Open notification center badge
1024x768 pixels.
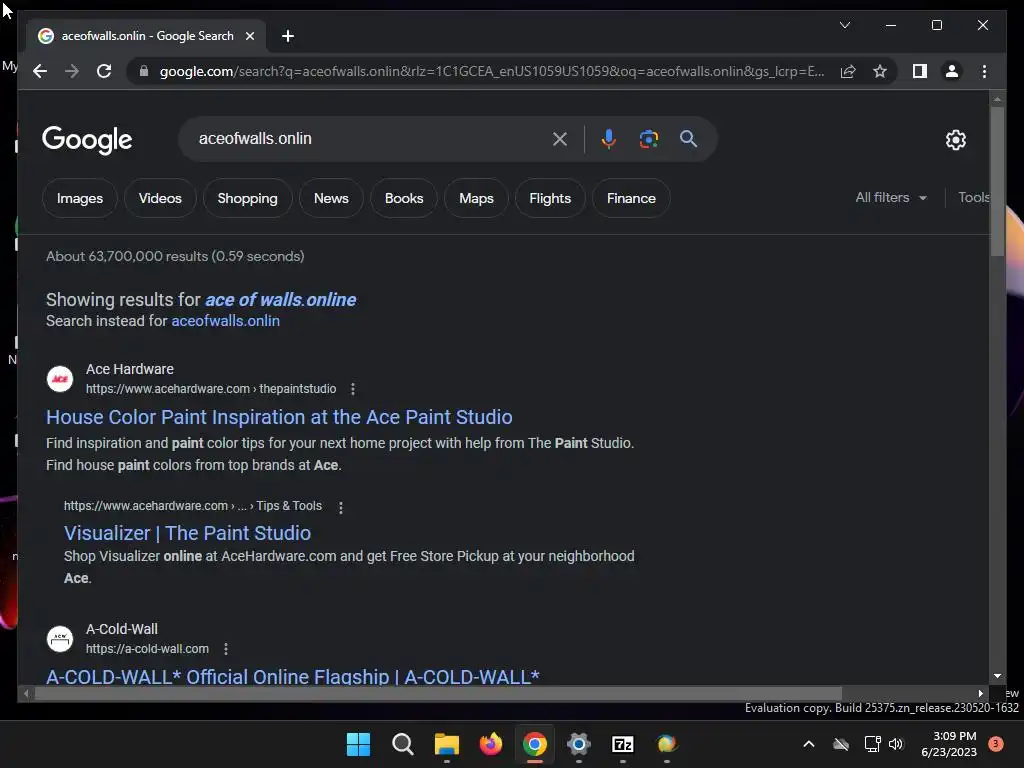point(995,744)
